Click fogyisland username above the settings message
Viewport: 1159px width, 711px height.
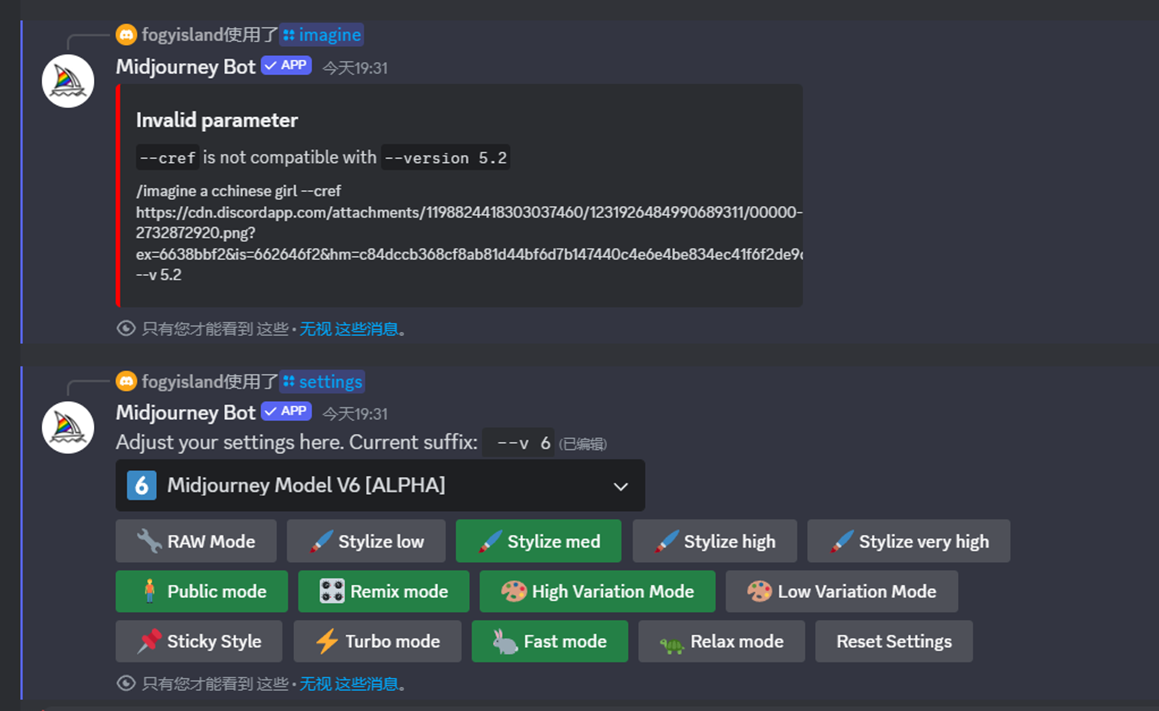pos(183,381)
